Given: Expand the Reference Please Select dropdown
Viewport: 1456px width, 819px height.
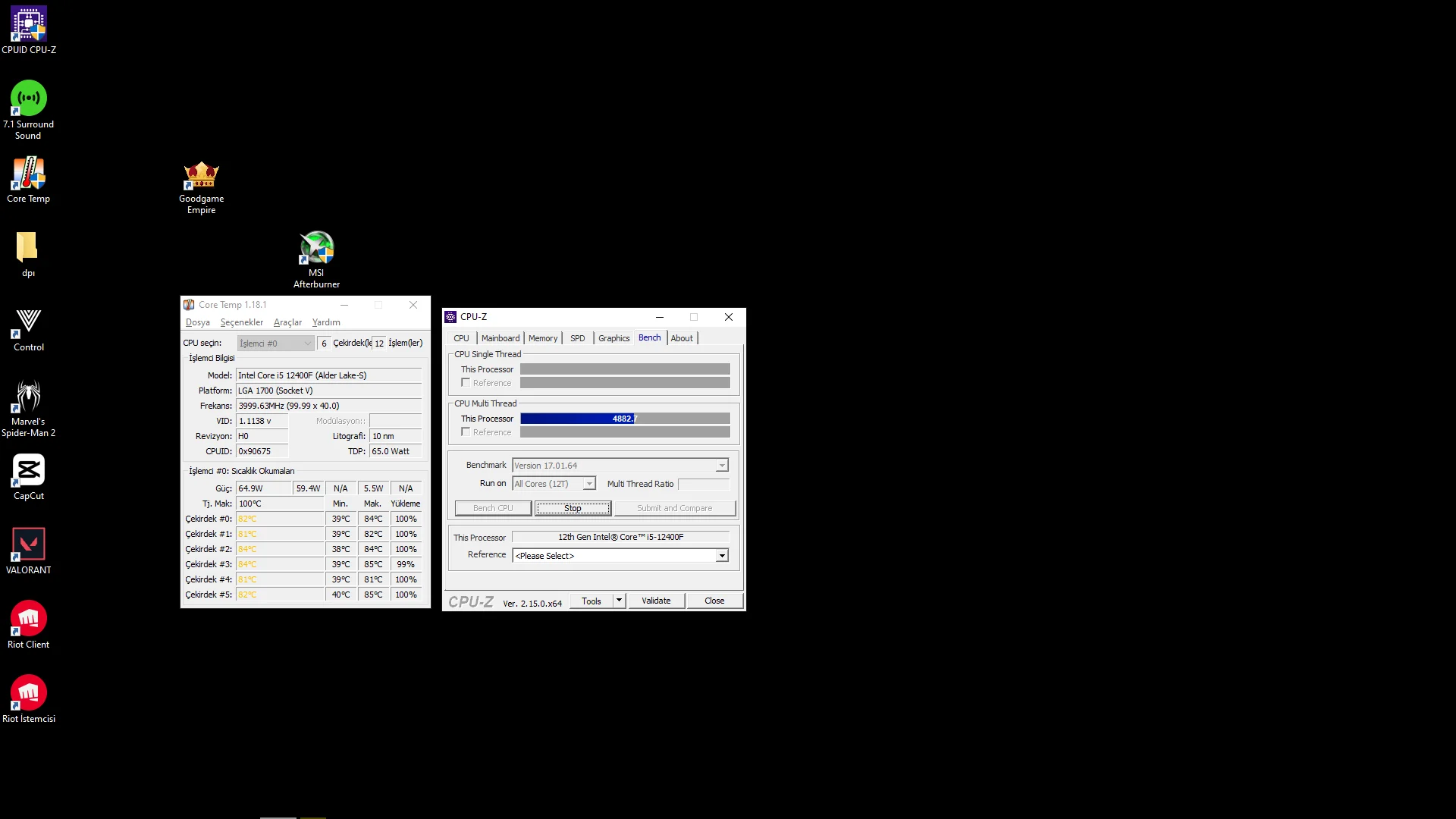Looking at the screenshot, I should 722,556.
